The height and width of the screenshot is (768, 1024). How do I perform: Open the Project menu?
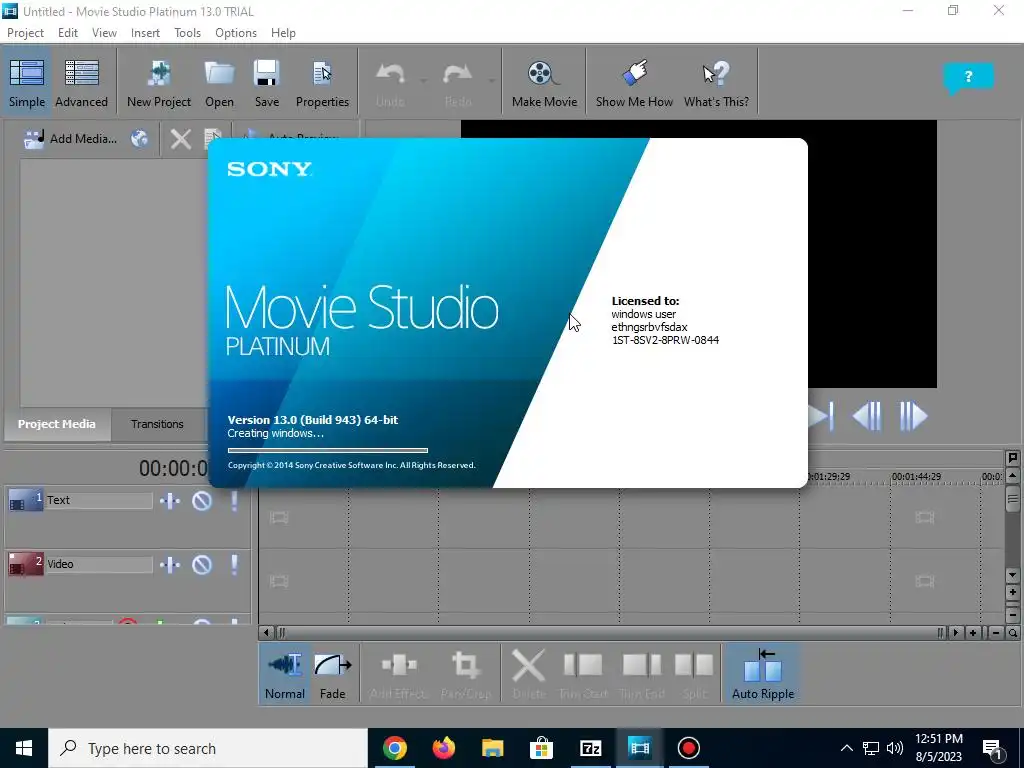(25, 33)
